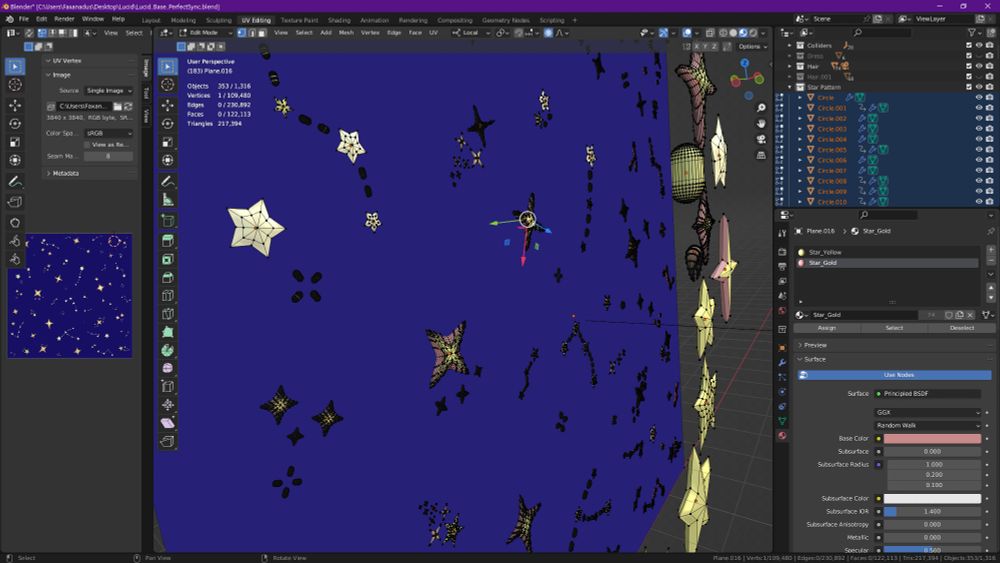Select the Move tool in 3D viewport toolbar
Image resolution: width=1000 pixels, height=563 pixels.
(168, 105)
